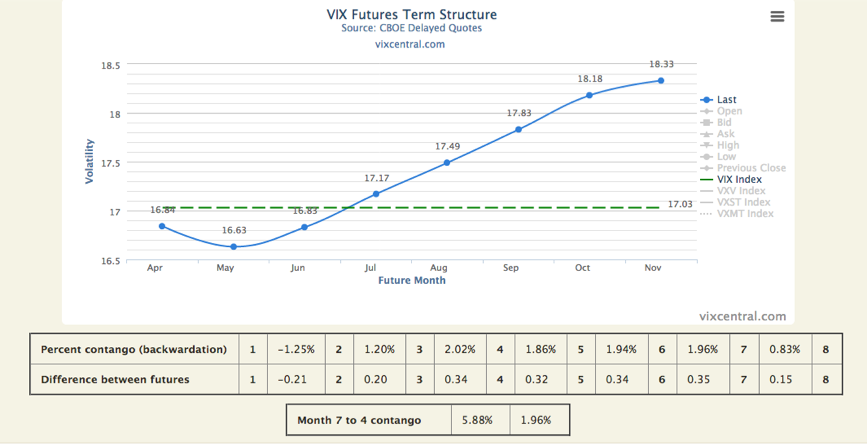The height and width of the screenshot is (446, 867).
Task: Select the November data point at 18.33
Action: tap(661, 80)
